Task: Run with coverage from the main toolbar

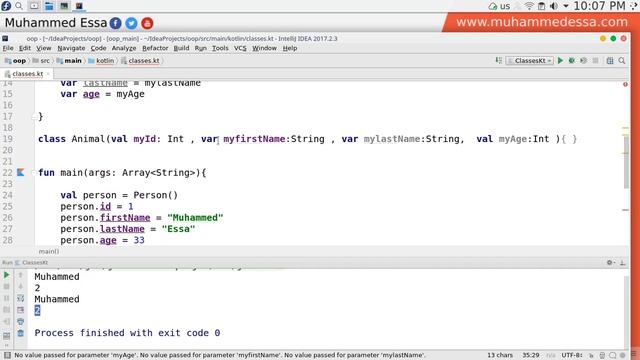Action: 584,60
